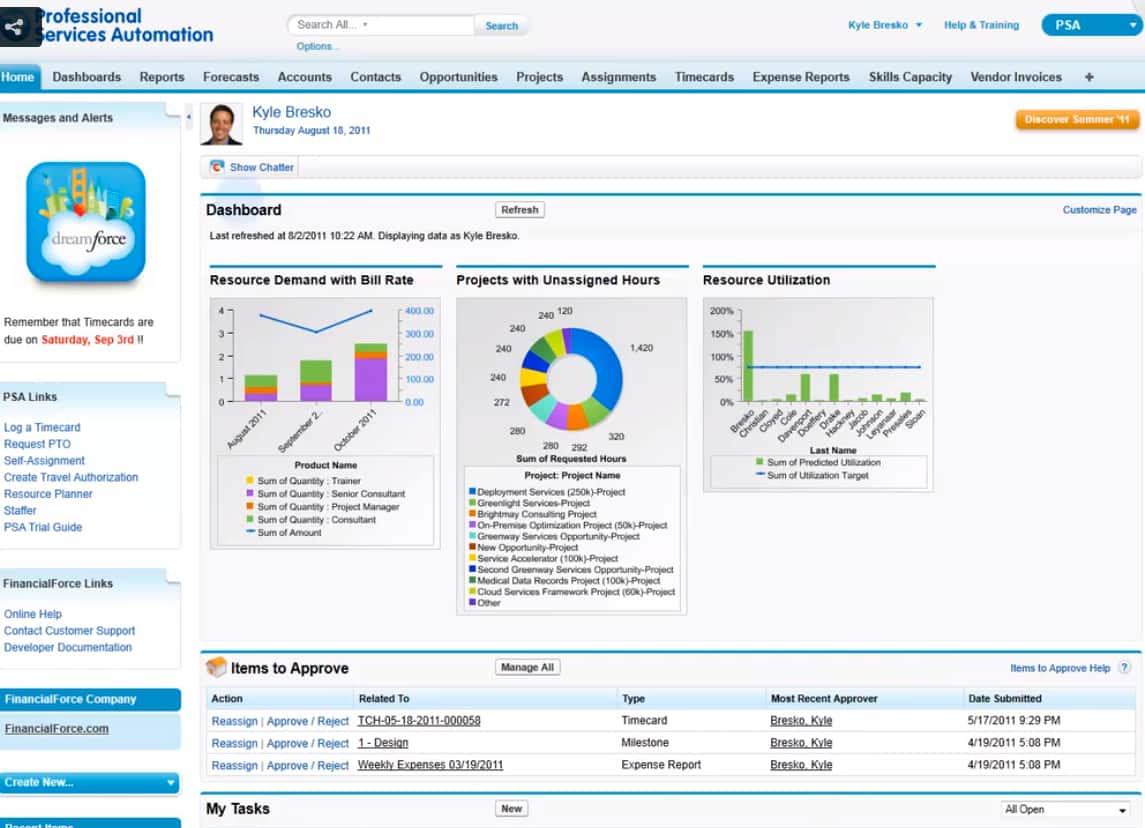Open the Resource Demand with Bill Rate chart
Screen dimensions: 1145x828
click(325, 423)
